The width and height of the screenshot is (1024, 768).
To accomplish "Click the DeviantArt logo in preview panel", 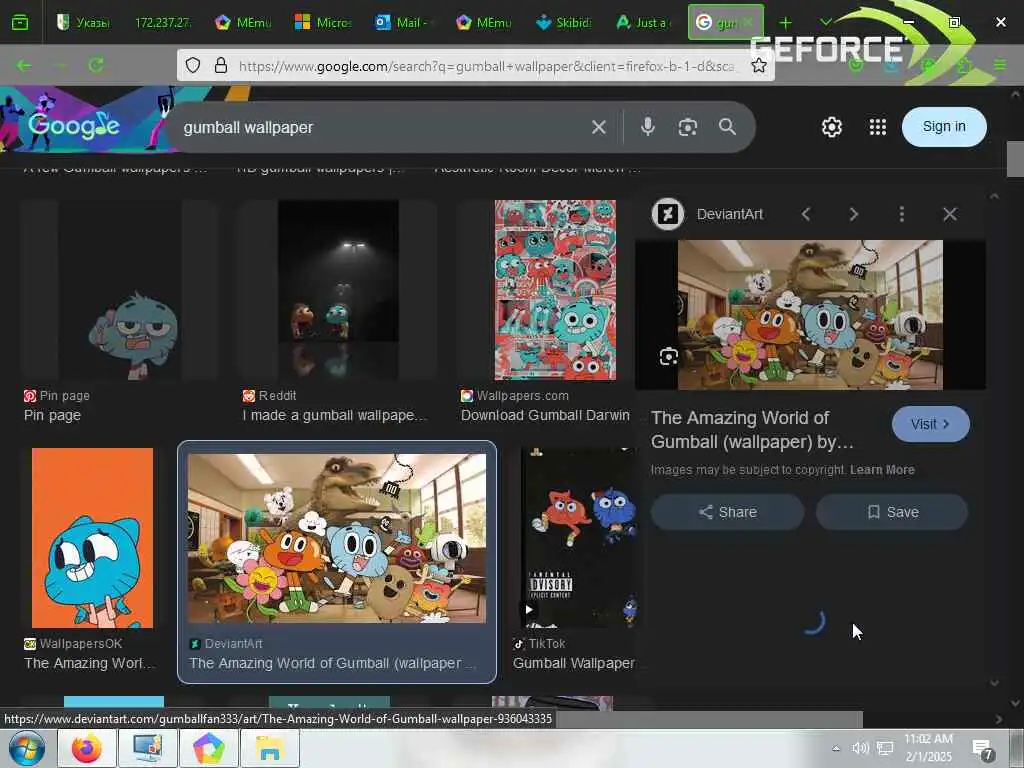I will [668, 214].
